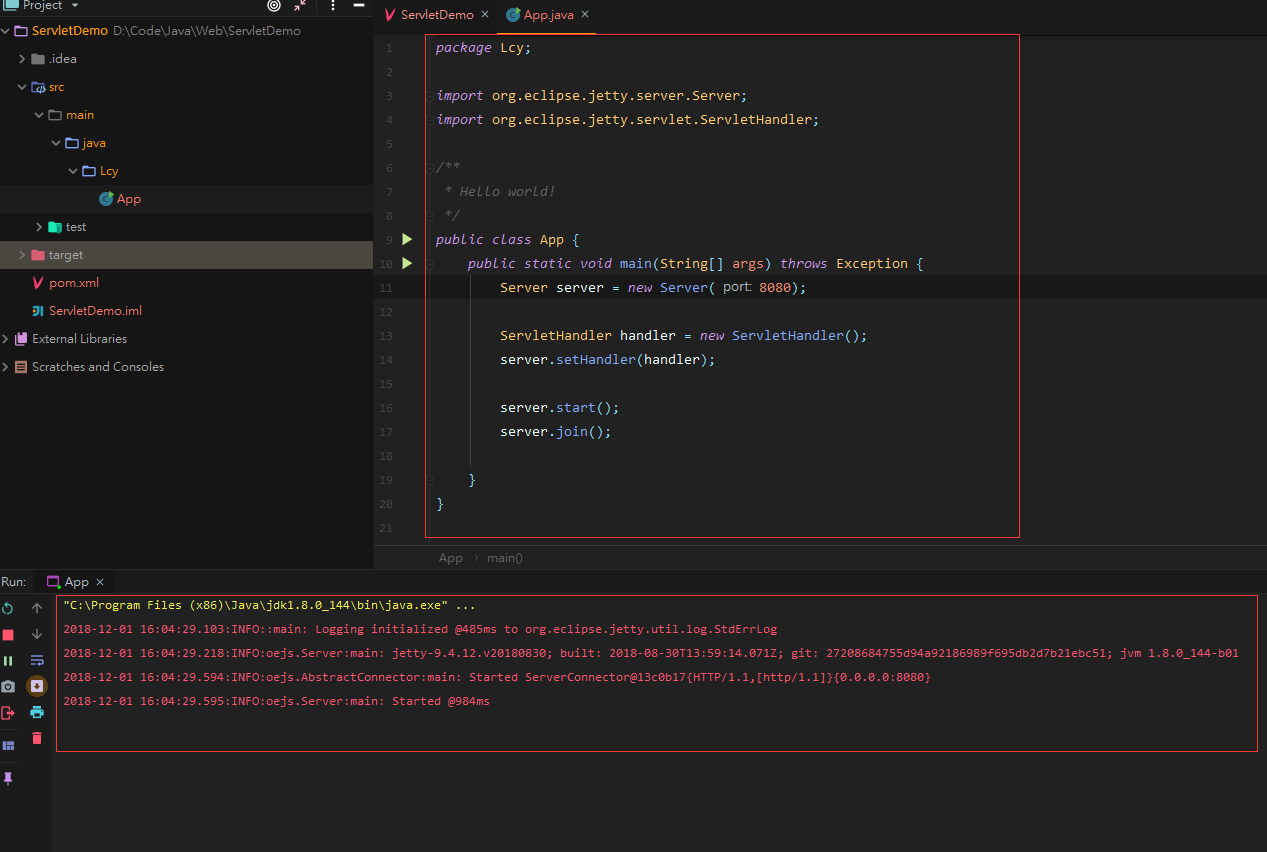Rerun the App run configuration
1267x852 pixels.
point(8,608)
